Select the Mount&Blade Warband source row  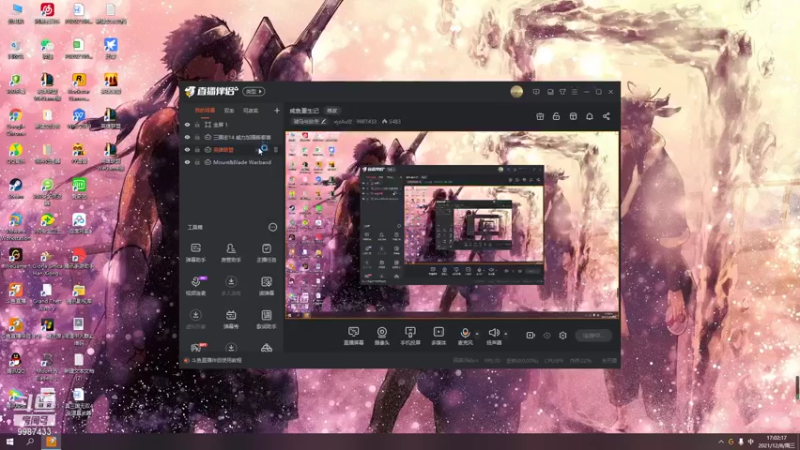point(230,162)
